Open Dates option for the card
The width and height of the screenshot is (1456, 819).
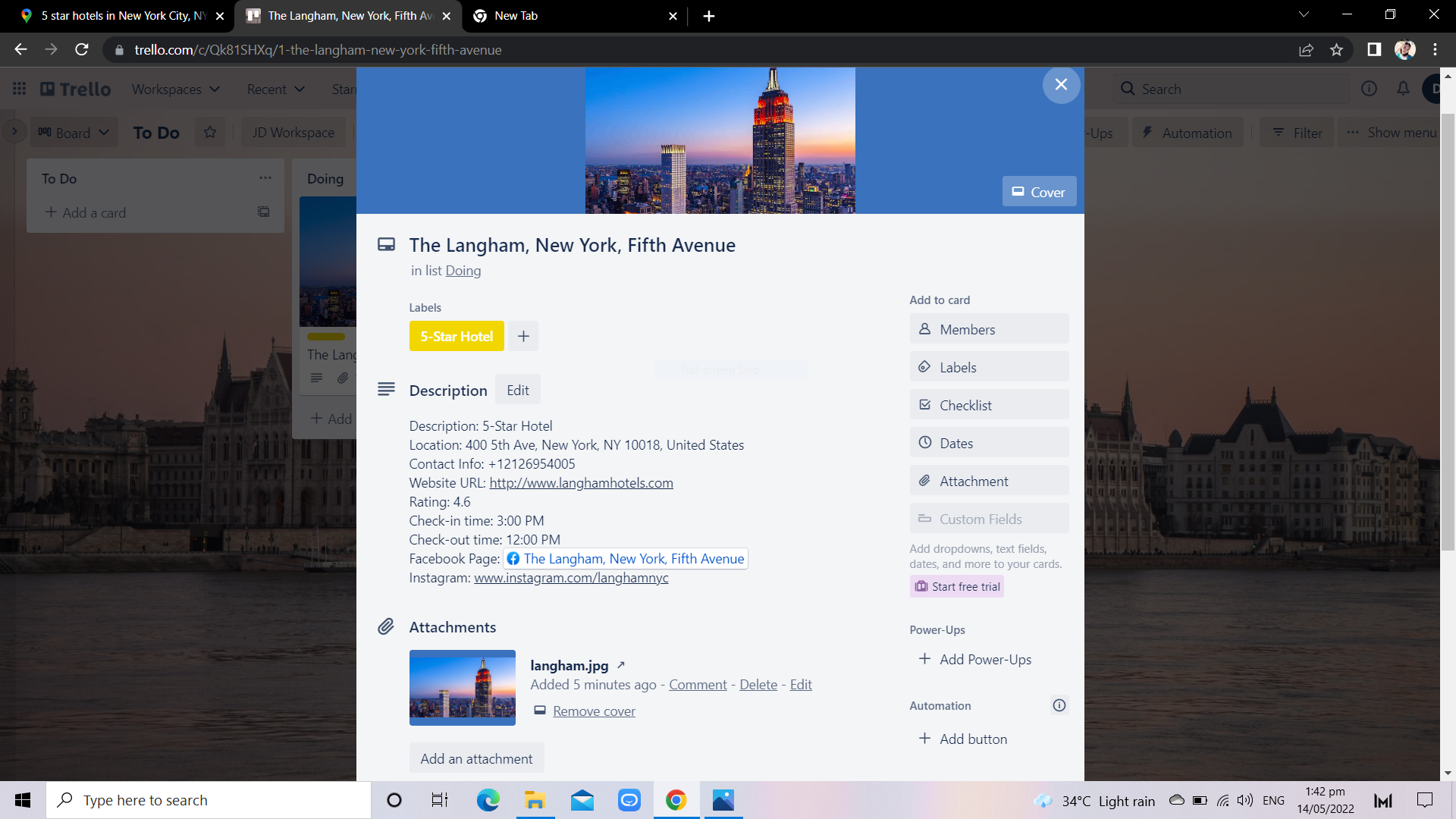tap(989, 443)
